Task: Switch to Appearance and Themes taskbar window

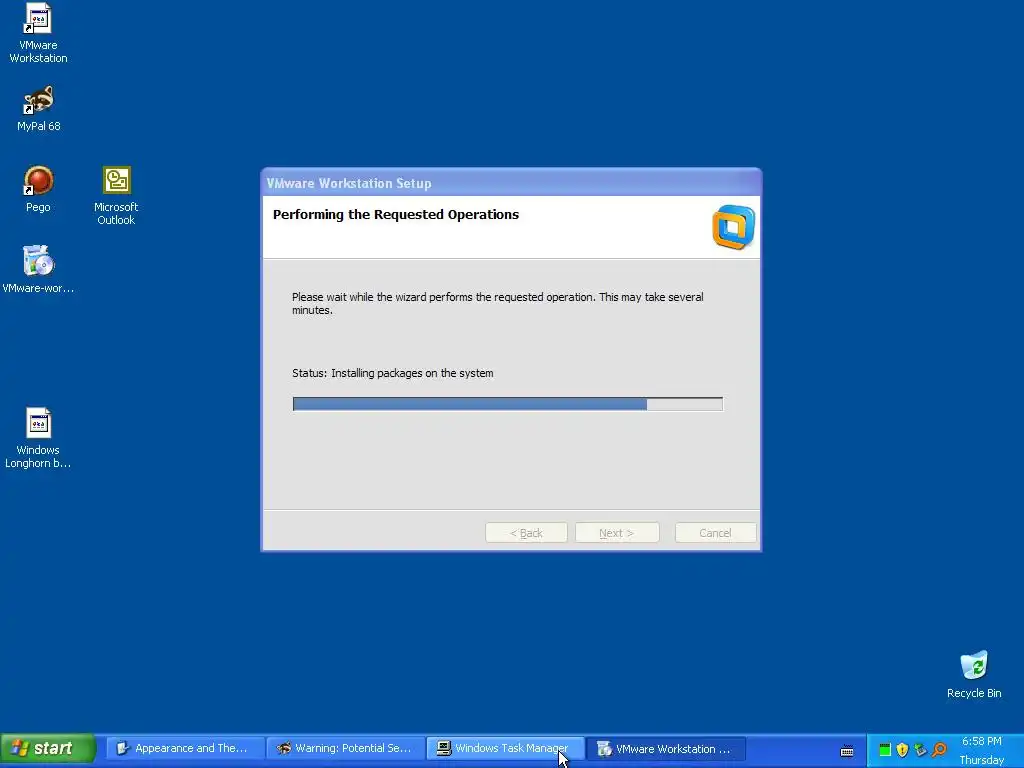Action: coord(185,748)
